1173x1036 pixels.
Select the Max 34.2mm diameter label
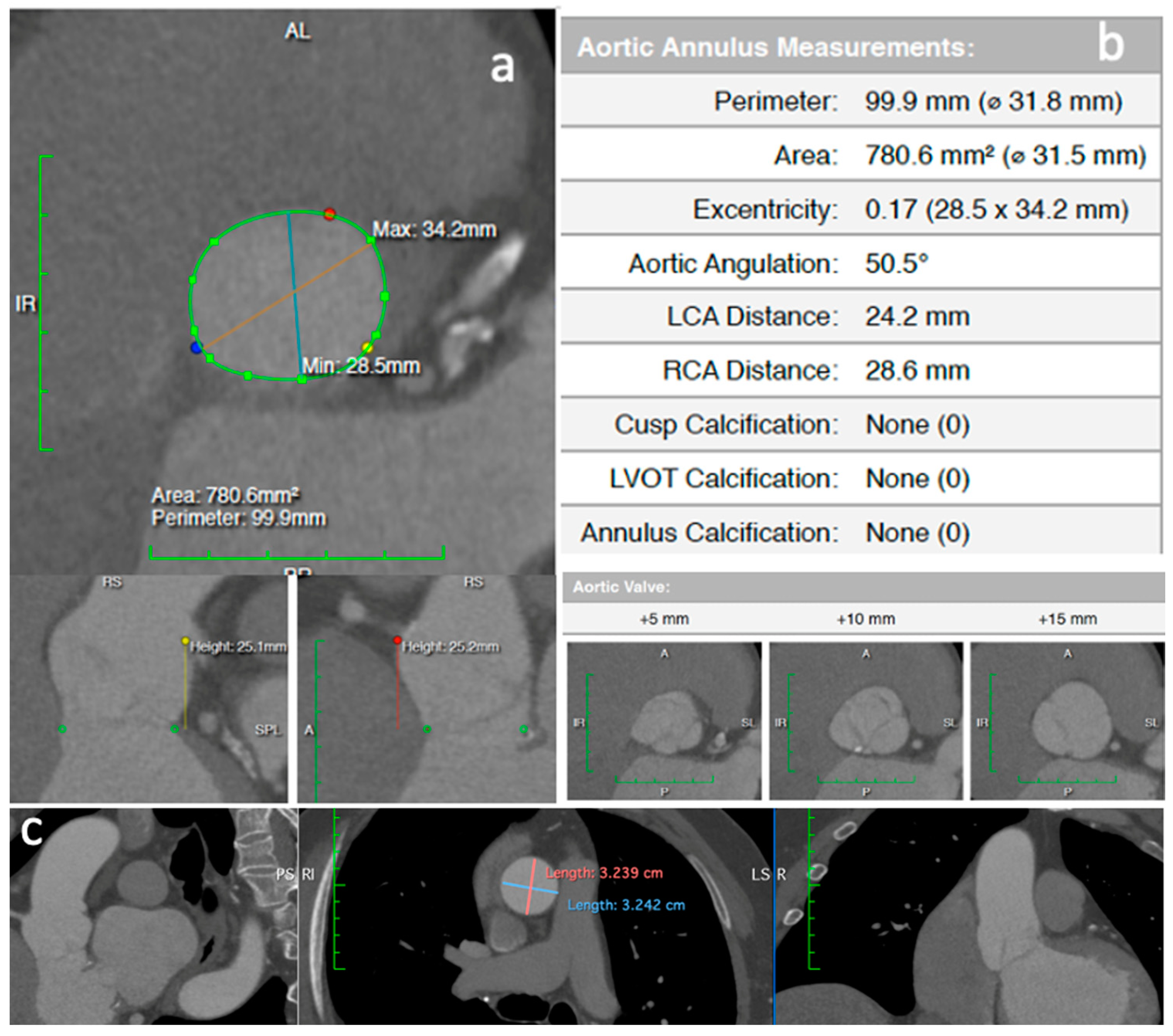click(x=434, y=230)
